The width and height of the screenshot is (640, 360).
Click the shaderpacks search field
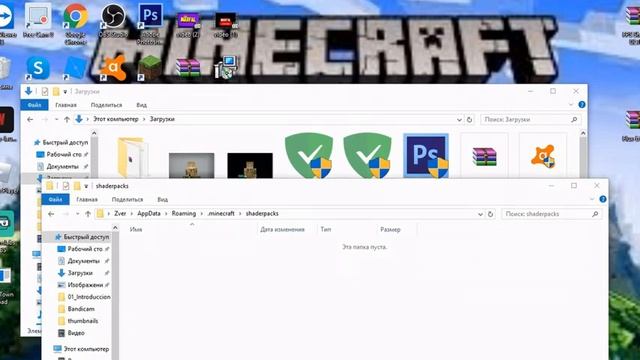[x=551, y=214]
